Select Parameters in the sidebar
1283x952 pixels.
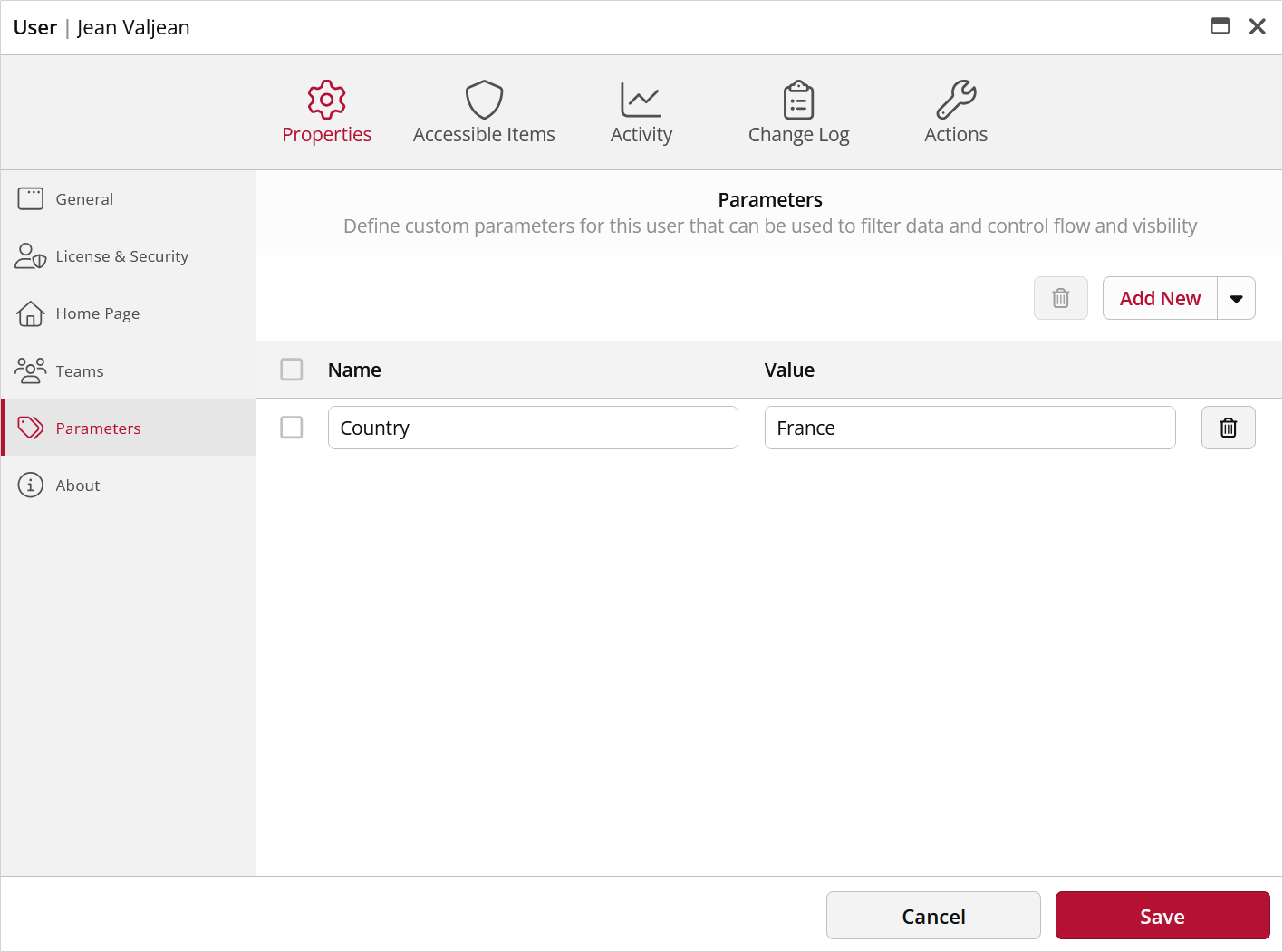click(x=129, y=428)
